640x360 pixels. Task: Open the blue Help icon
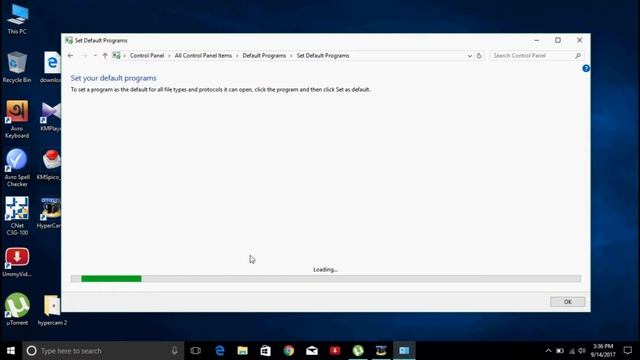coord(586,68)
